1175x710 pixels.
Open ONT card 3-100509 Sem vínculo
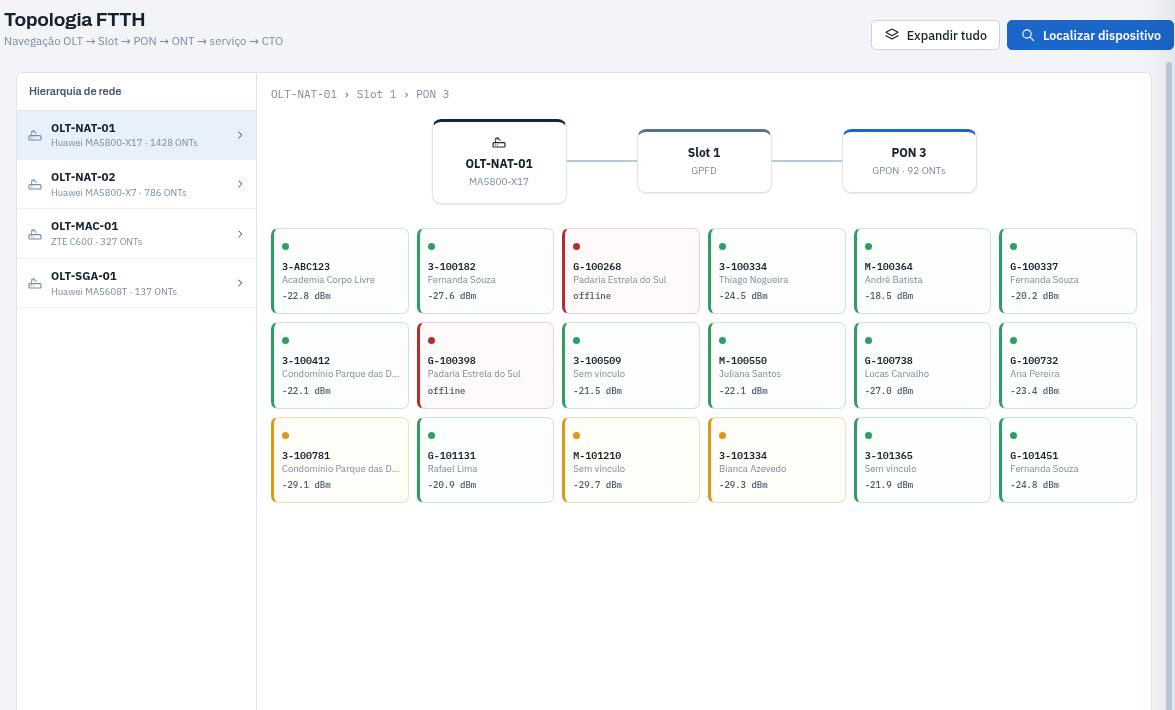coord(630,366)
